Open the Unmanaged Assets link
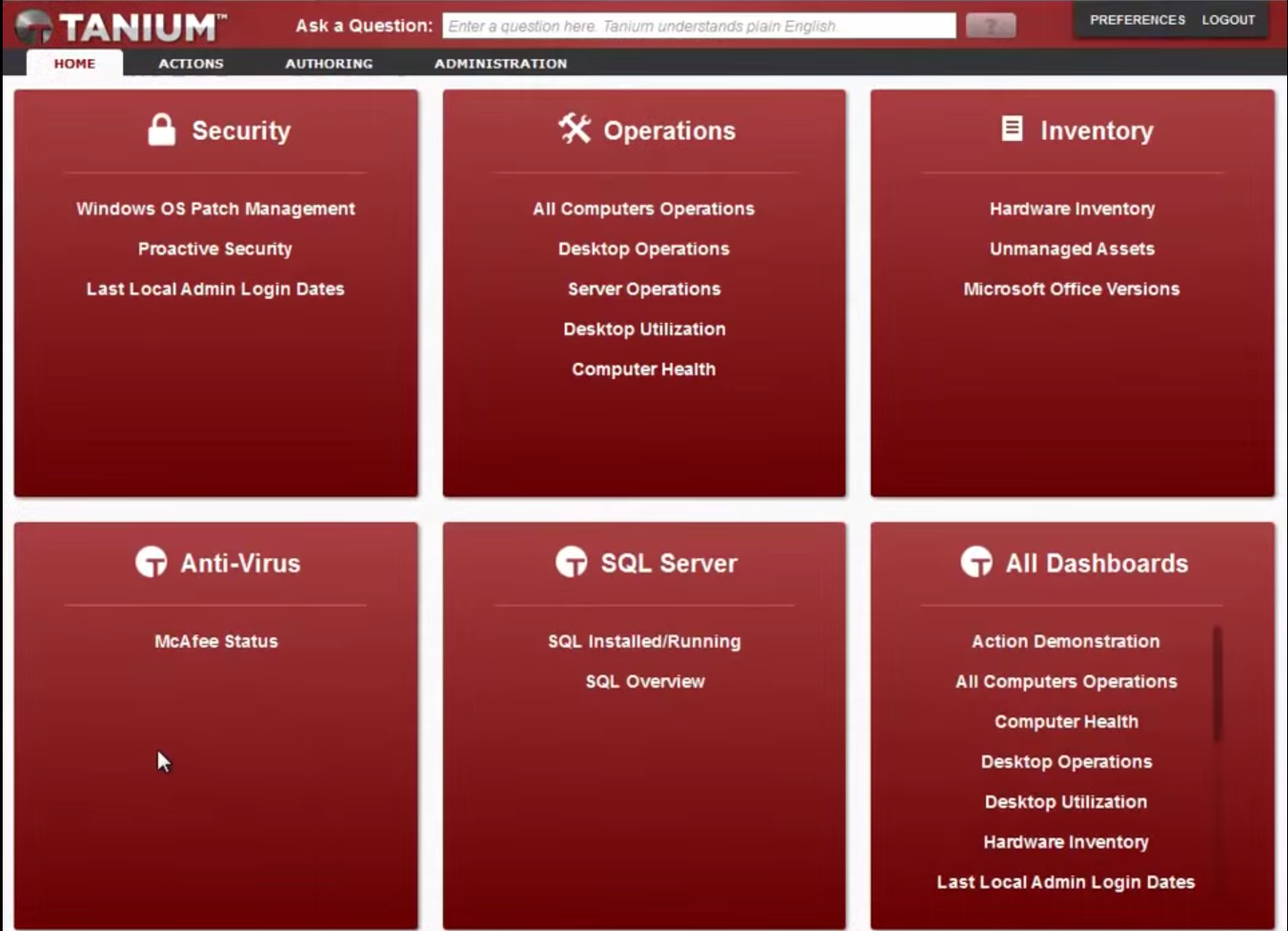Screen dimensions: 1288x931 [1072, 249]
